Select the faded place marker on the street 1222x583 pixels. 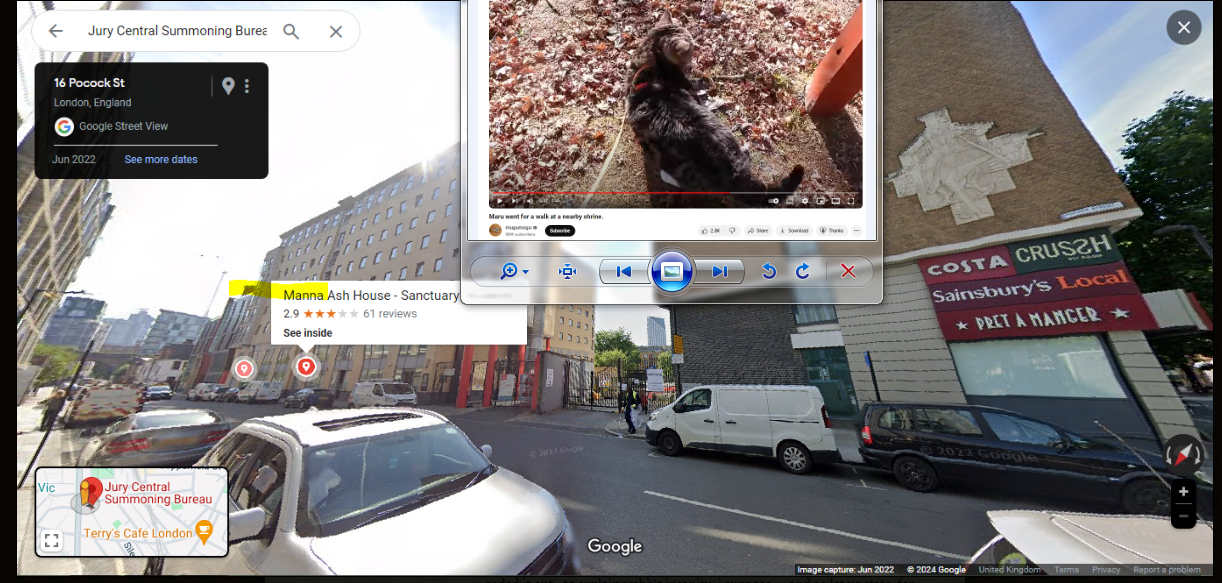pos(244,369)
